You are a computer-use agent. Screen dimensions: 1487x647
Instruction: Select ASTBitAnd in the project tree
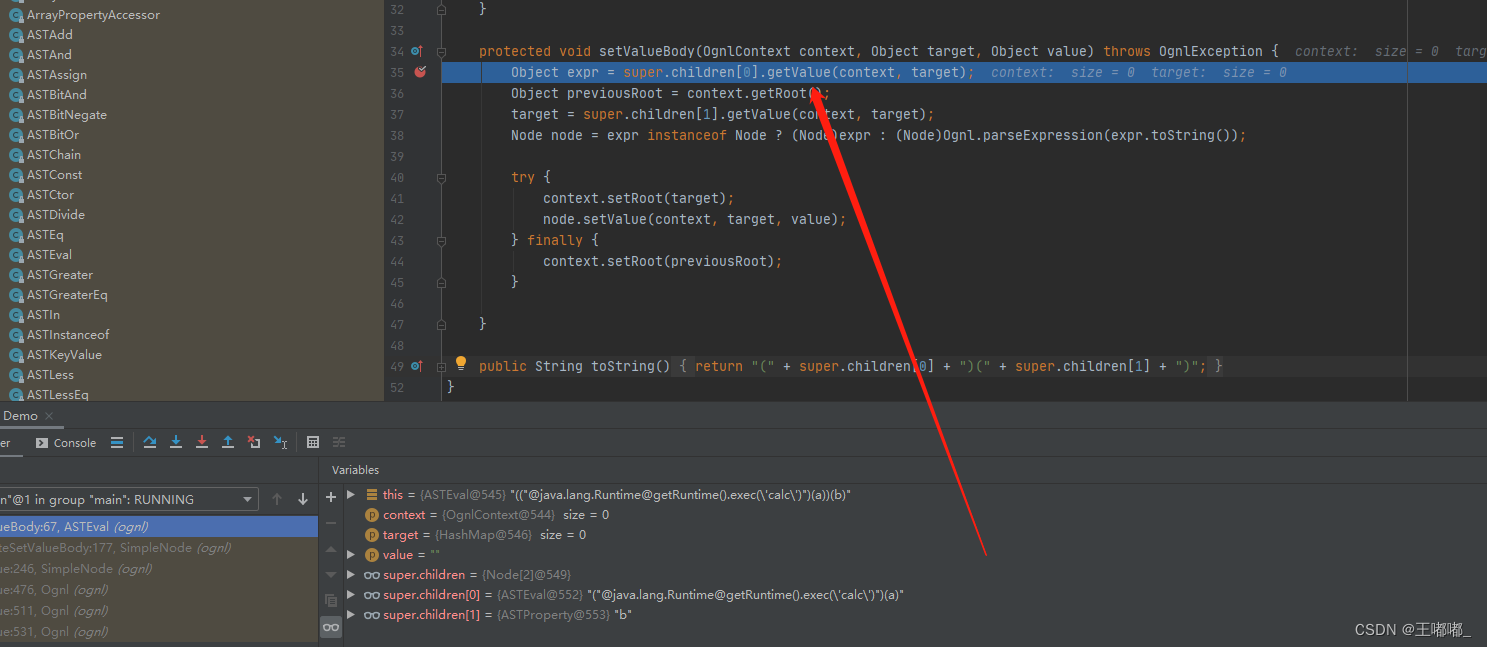point(57,95)
